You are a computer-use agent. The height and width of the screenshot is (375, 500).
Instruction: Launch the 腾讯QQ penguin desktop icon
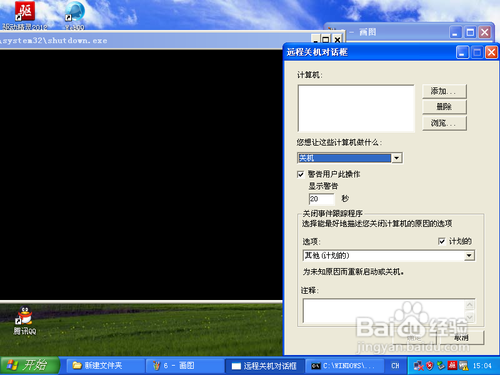25,320
